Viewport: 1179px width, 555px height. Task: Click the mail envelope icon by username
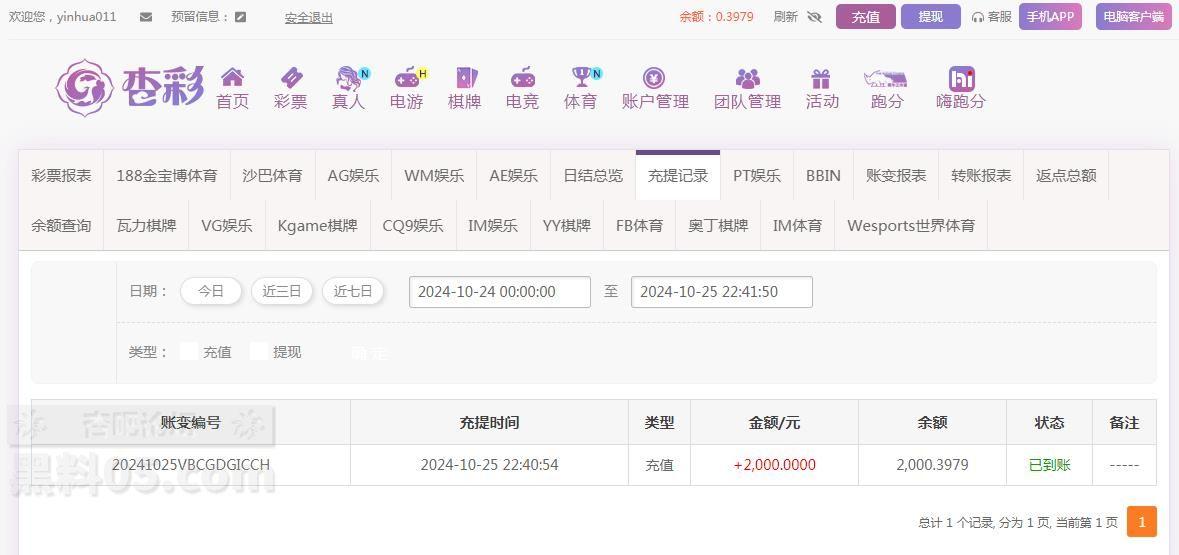click(146, 17)
